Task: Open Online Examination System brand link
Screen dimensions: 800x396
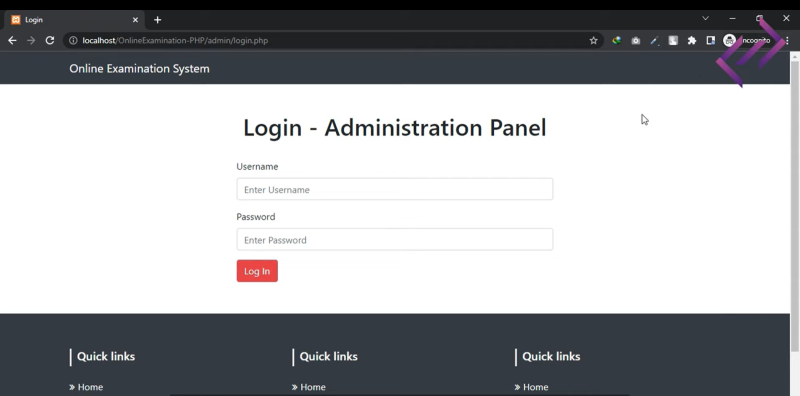Action: tap(139, 68)
